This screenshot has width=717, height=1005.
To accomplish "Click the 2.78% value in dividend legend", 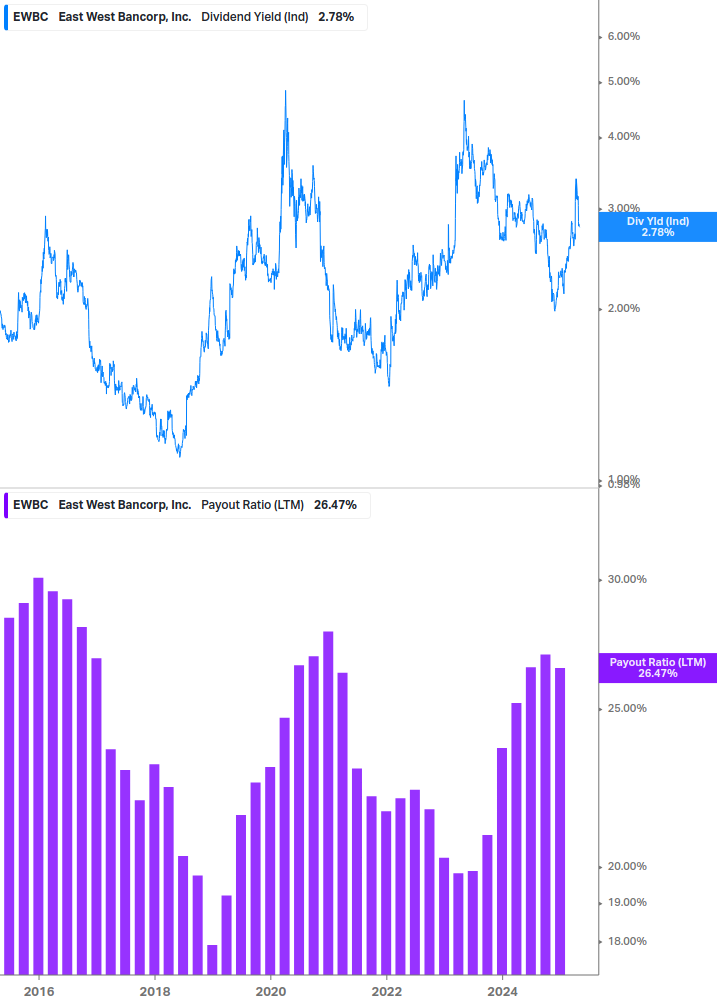I will (336, 17).
